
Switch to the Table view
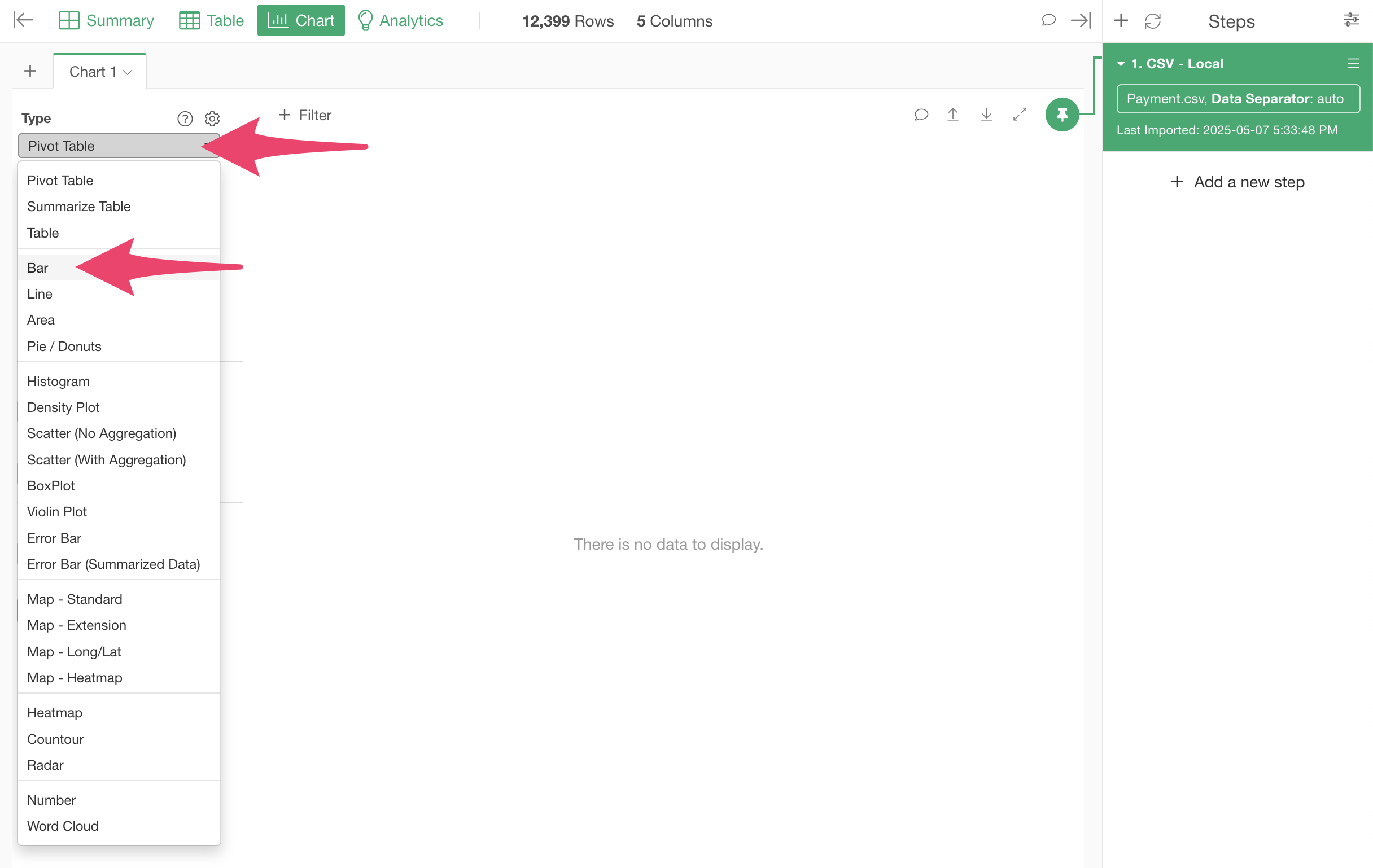pos(212,20)
